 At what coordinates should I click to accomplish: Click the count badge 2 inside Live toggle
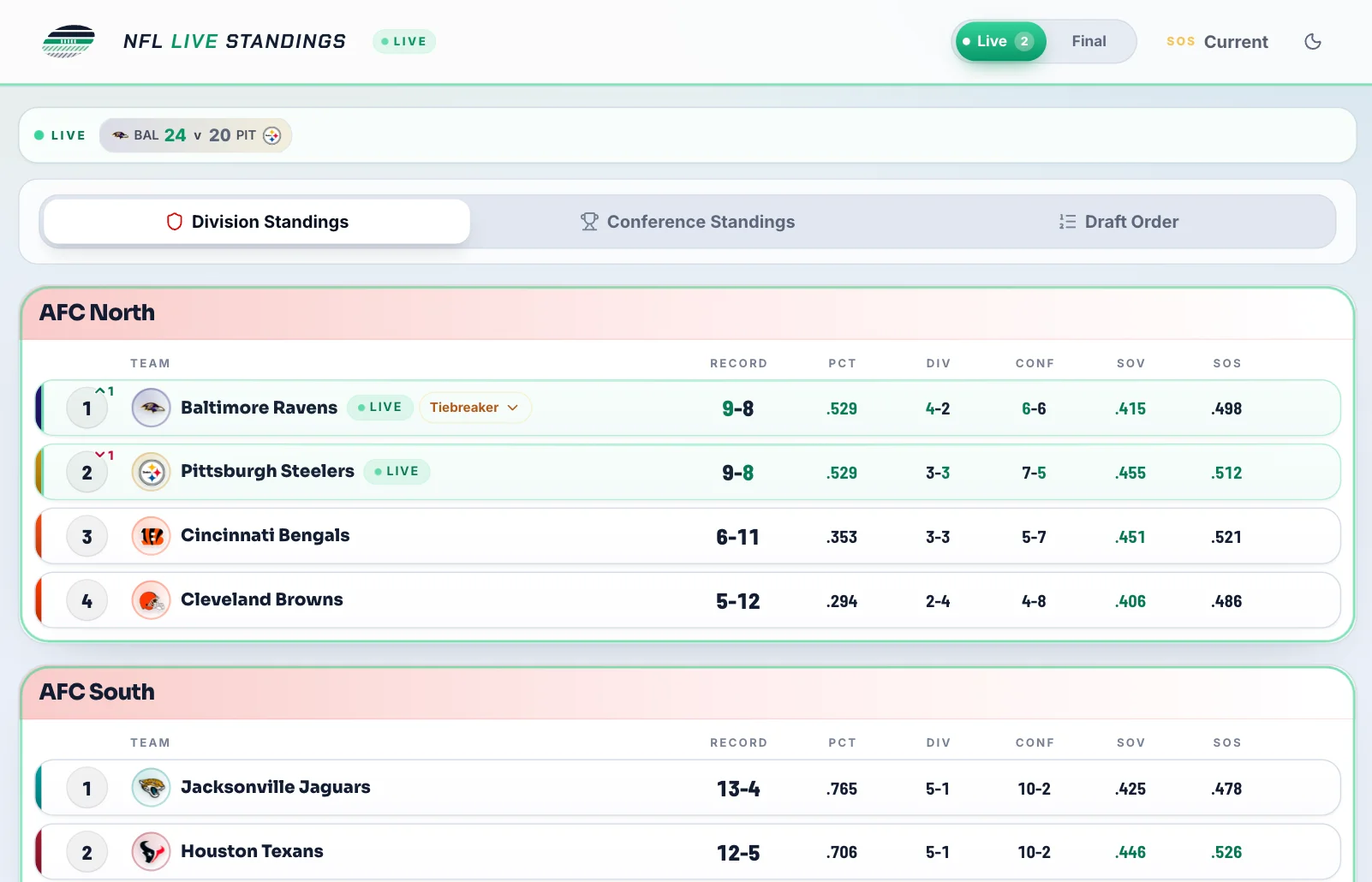coord(1024,41)
